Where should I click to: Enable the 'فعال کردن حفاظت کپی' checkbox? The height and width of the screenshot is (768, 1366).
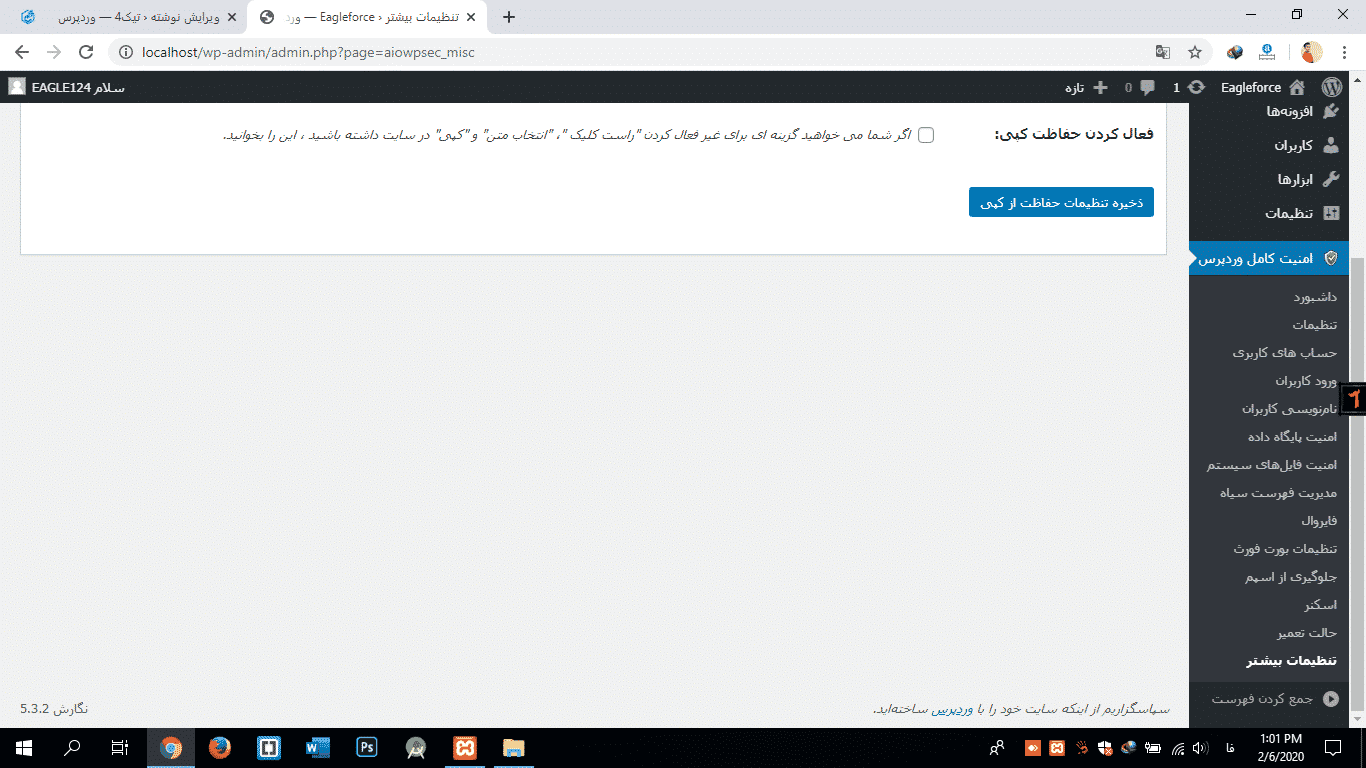(926, 135)
